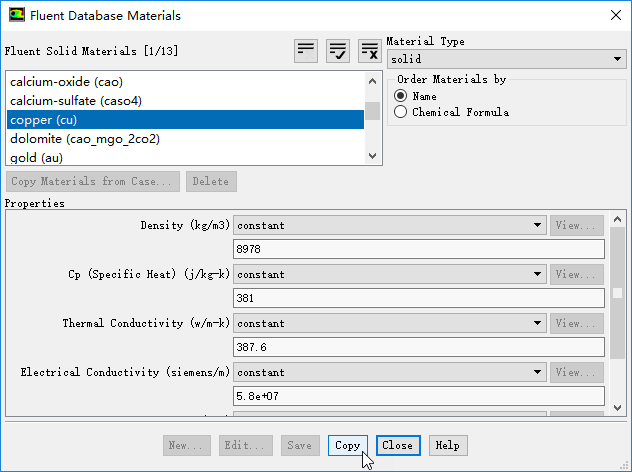Viewport: 632px width, 472px height.
Task: Expand the Density method dropdown
Action: tap(390, 225)
